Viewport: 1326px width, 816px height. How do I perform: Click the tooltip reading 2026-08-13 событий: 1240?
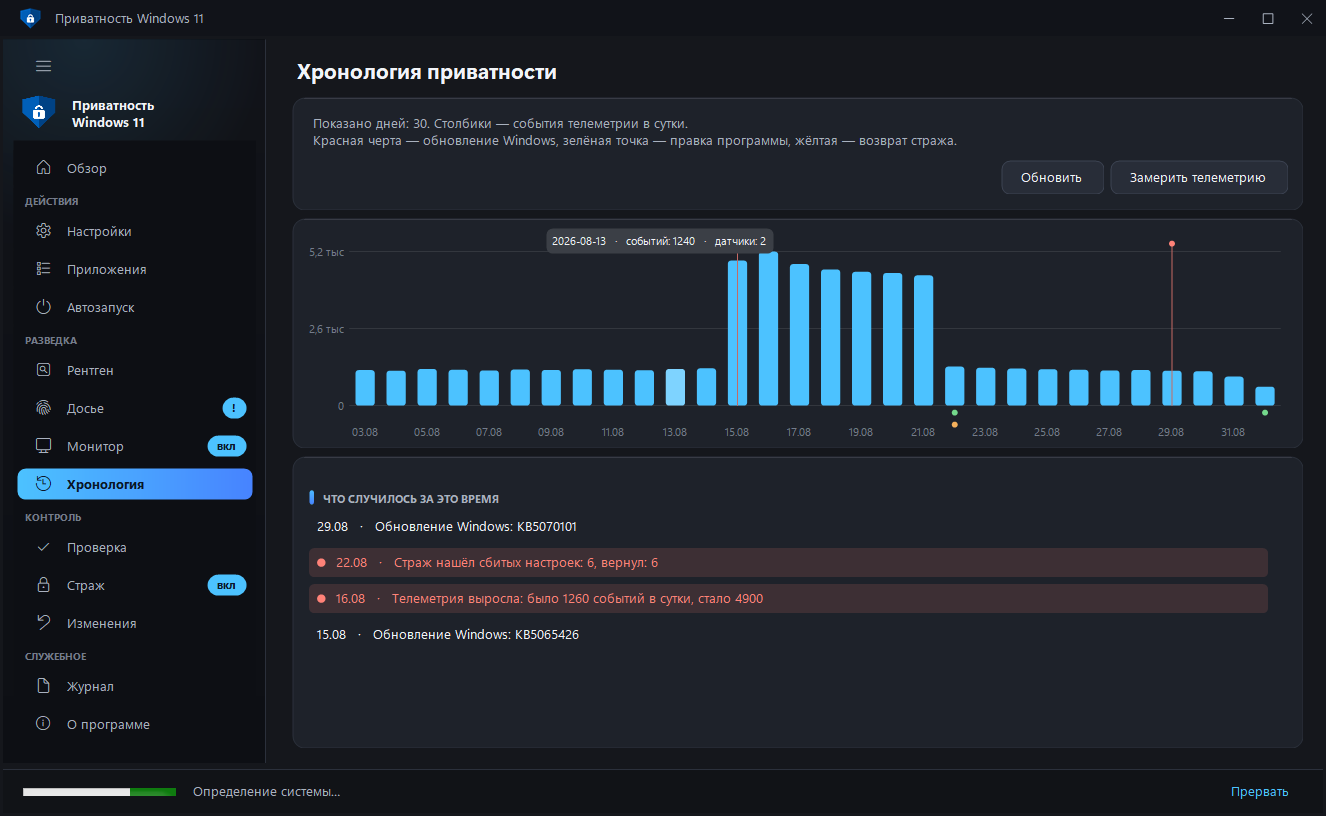(x=659, y=241)
